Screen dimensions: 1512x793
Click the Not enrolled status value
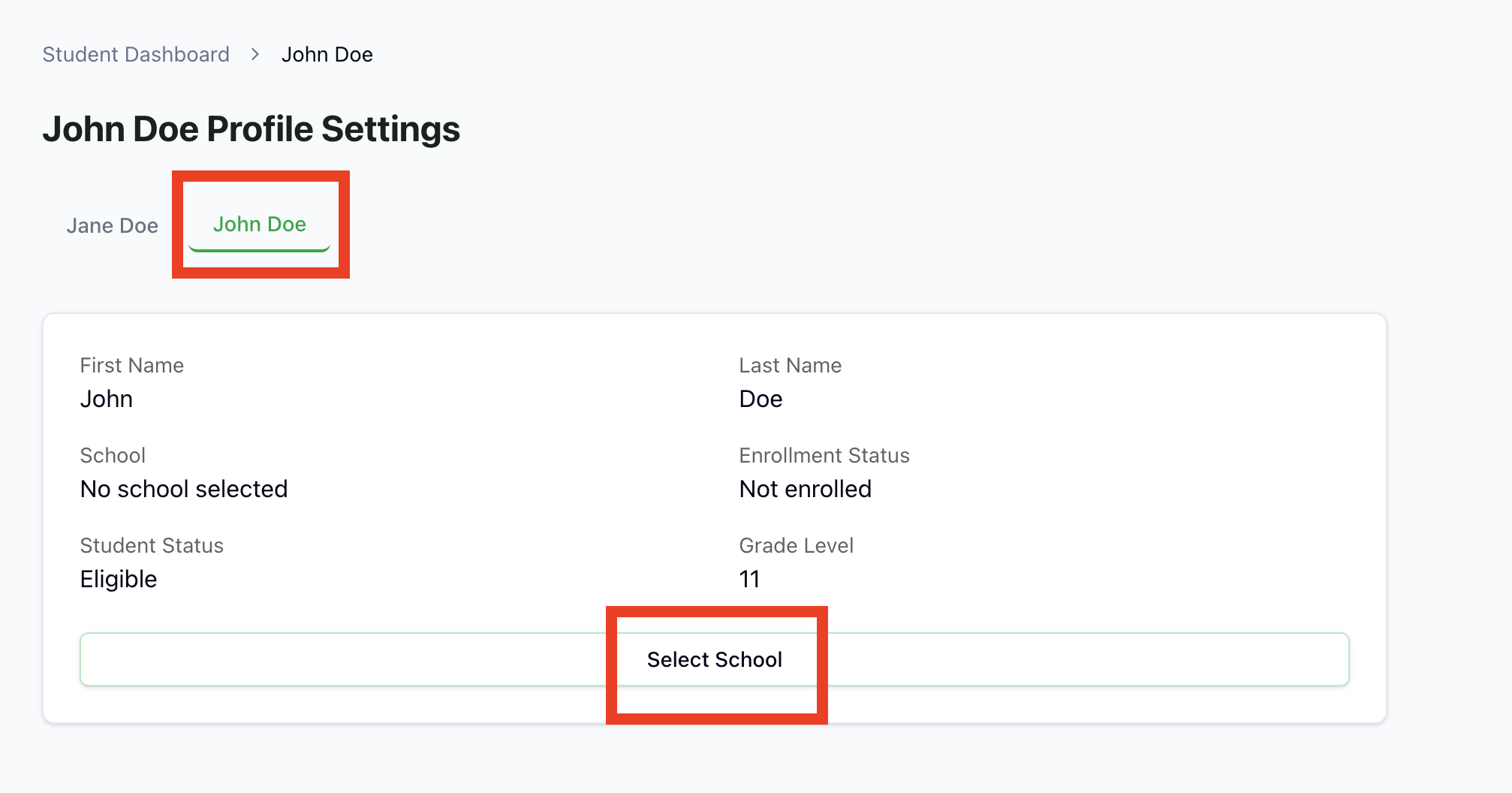[805, 489]
